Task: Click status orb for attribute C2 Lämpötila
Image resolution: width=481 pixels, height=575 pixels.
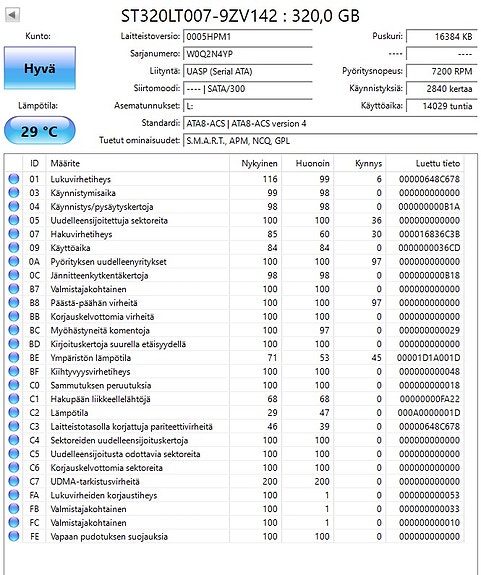Action: [x=14, y=413]
